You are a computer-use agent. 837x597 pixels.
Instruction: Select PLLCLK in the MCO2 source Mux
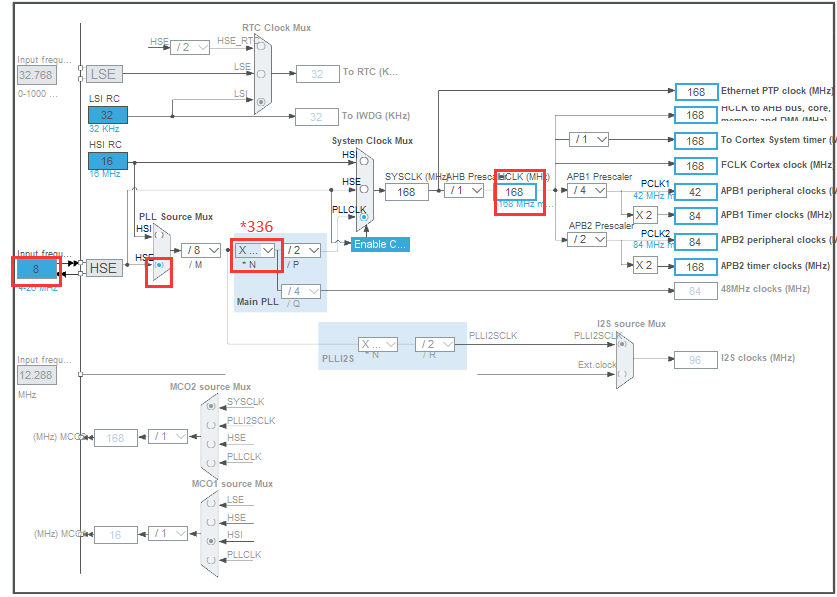tap(211, 463)
